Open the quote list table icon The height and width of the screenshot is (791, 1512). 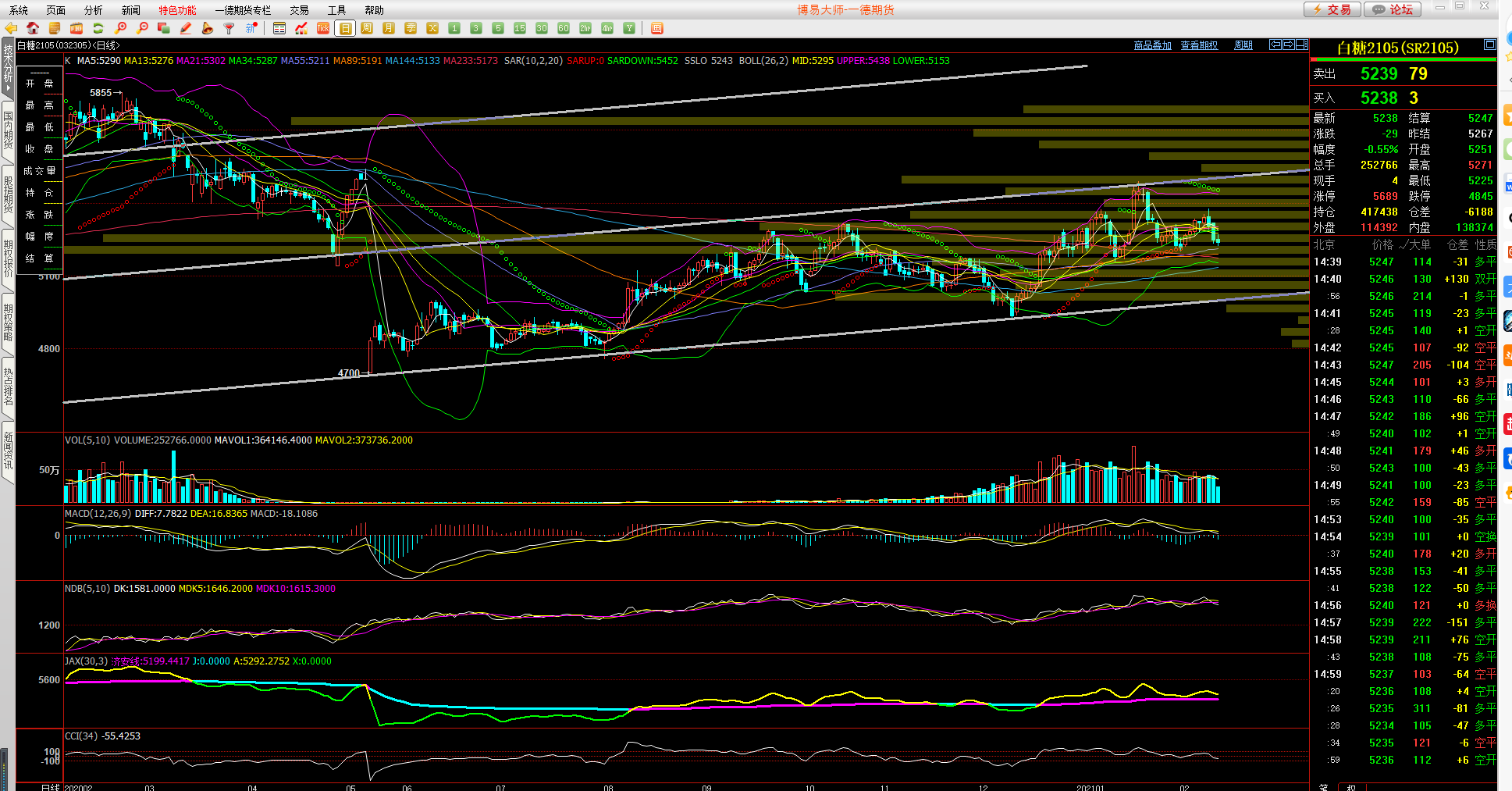tap(279, 28)
